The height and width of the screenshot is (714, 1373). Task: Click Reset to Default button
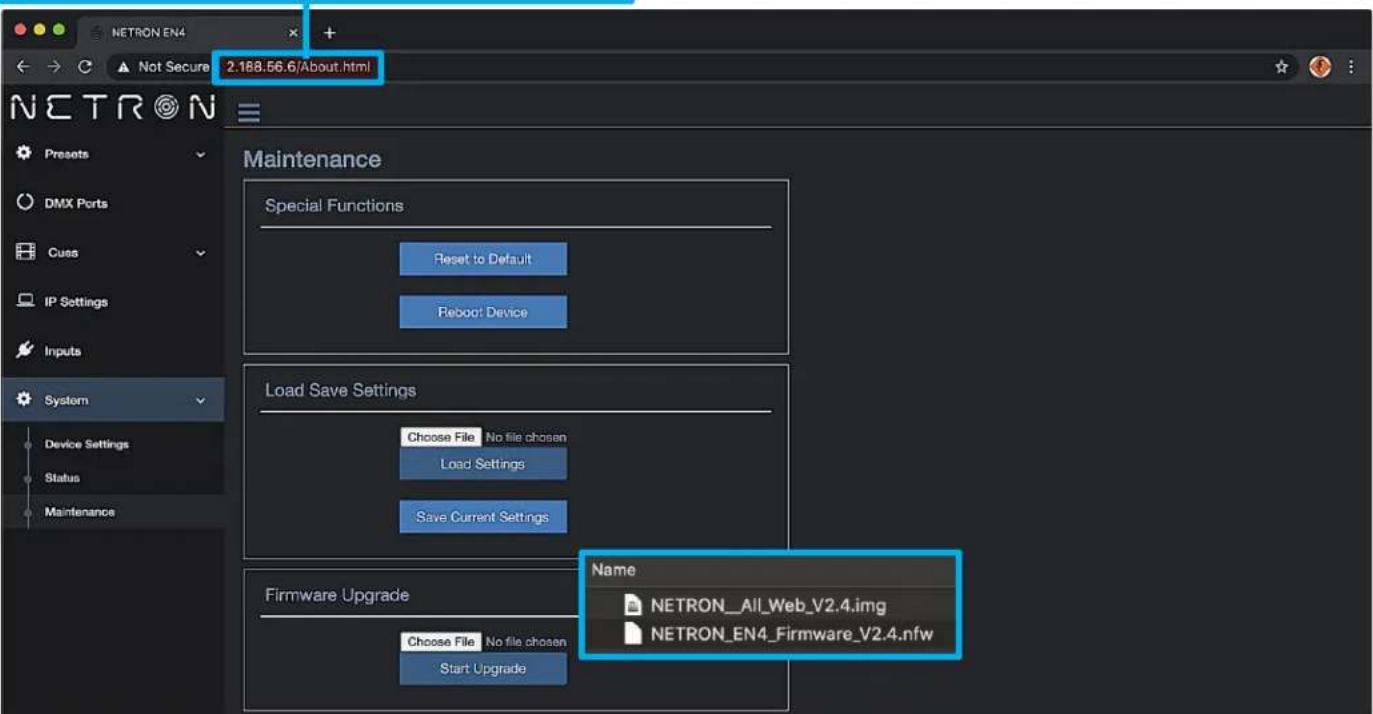[x=483, y=259]
